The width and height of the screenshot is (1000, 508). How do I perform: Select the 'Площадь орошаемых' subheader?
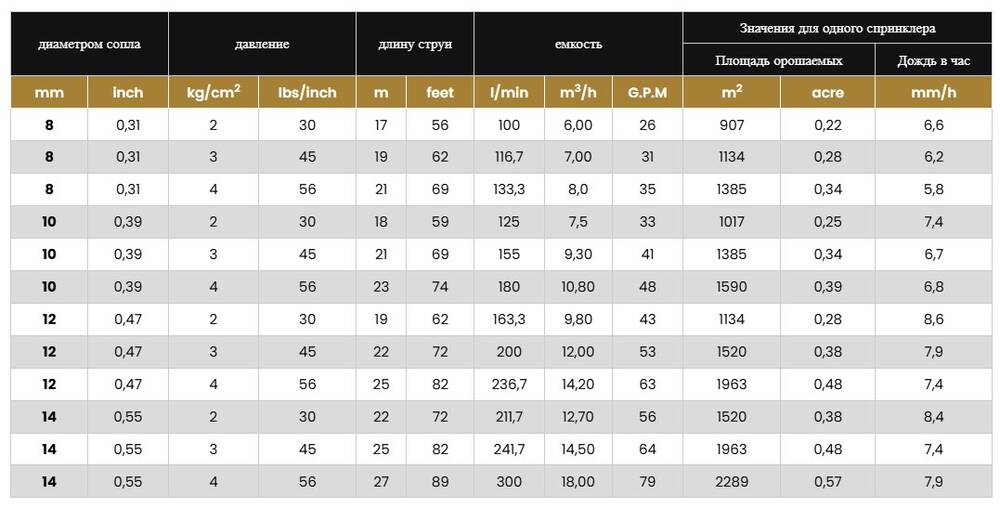tap(778, 61)
